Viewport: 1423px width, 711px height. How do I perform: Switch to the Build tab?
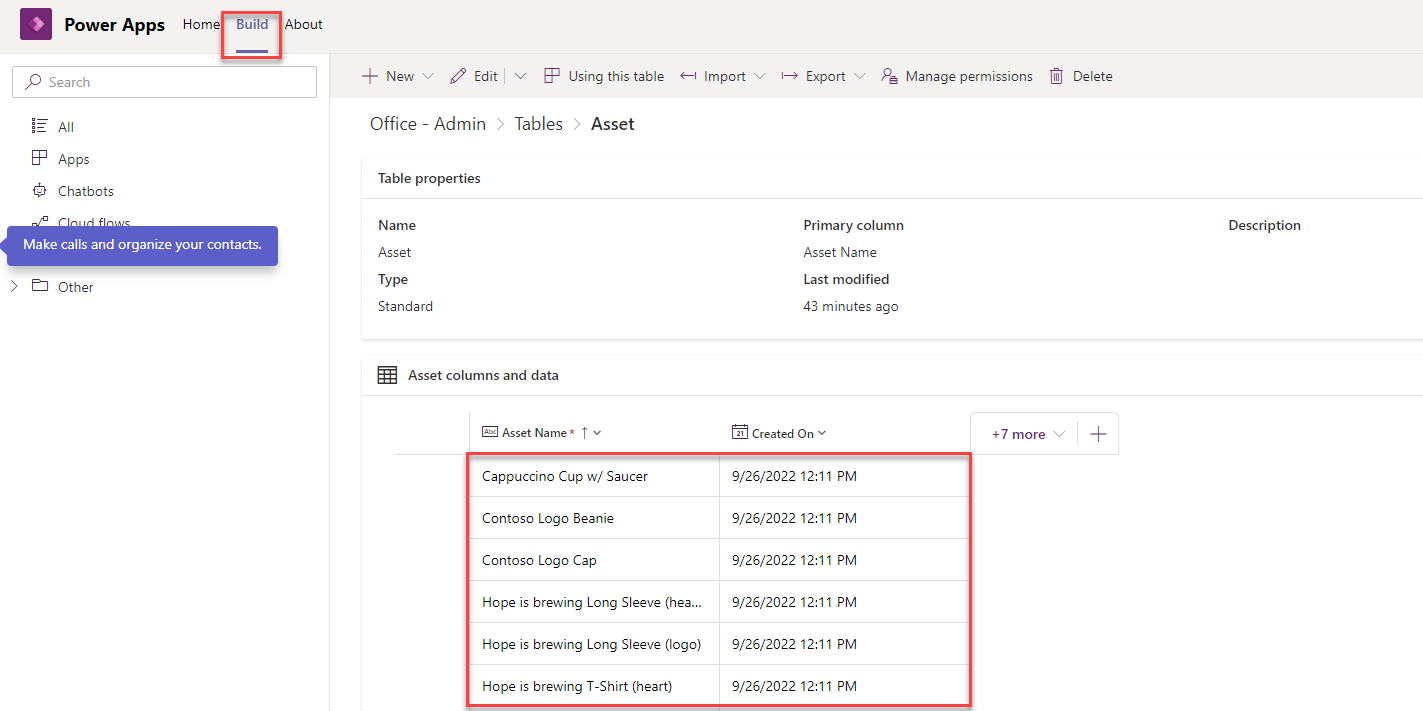[252, 24]
